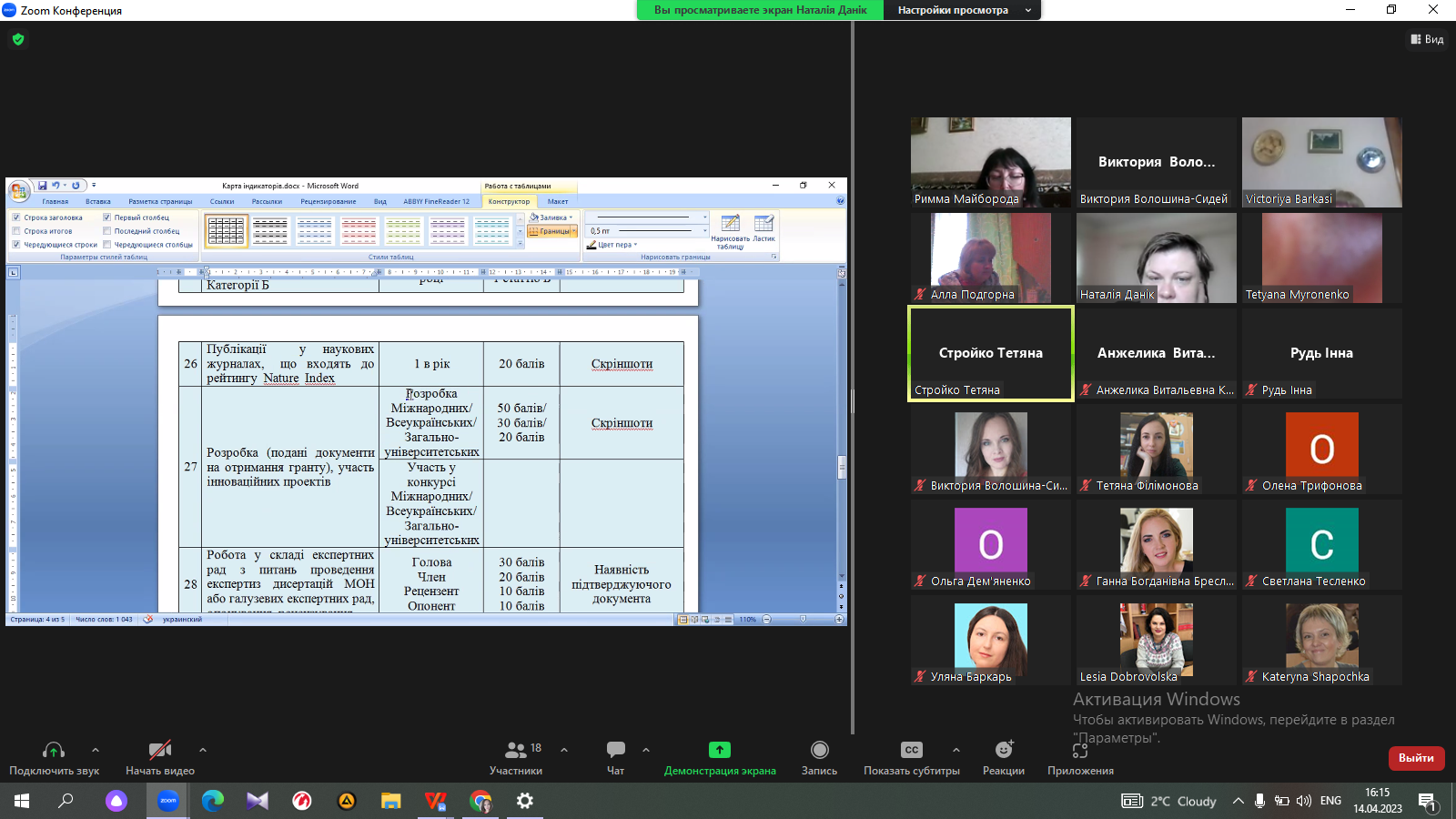Click the red Leave meeting button
This screenshot has height=819, width=1456.
(1416, 758)
